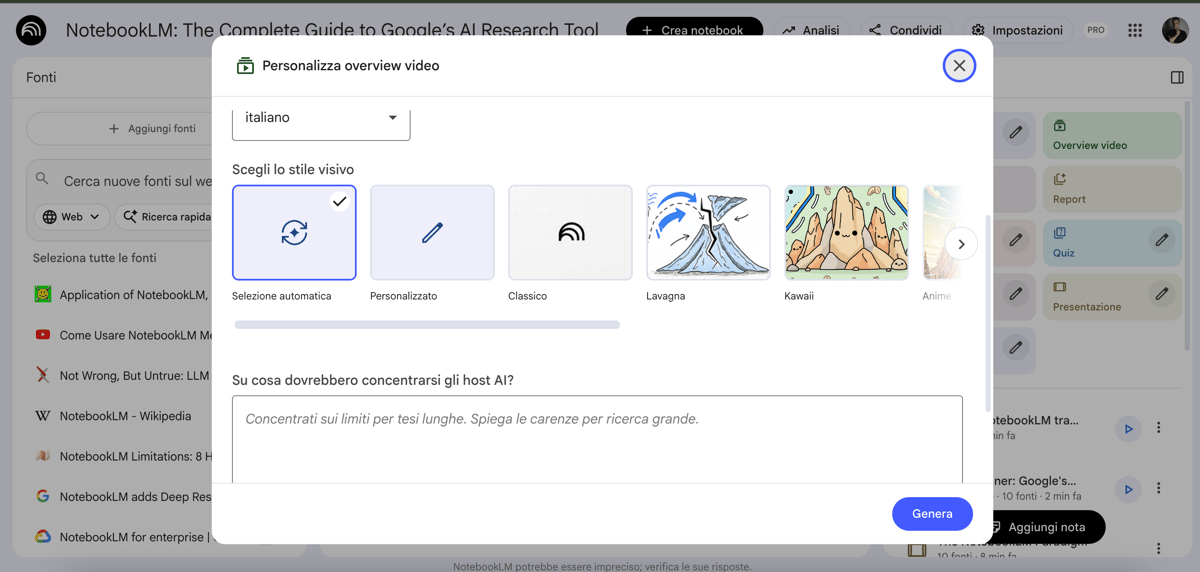1200x572 pixels.
Task: Select the Selezione automatica style option
Action: coord(294,232)
